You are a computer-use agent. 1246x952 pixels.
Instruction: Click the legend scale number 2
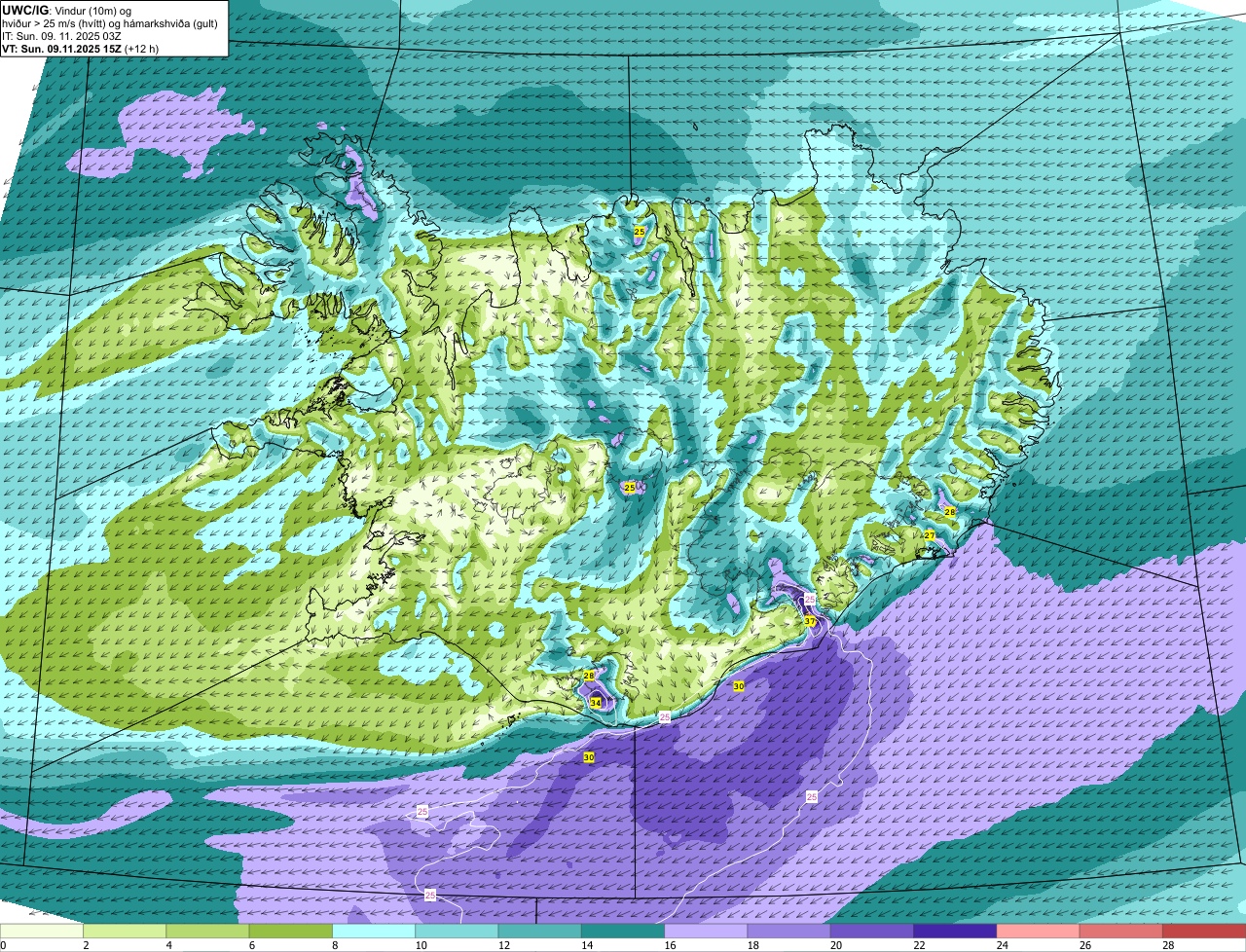85,945
